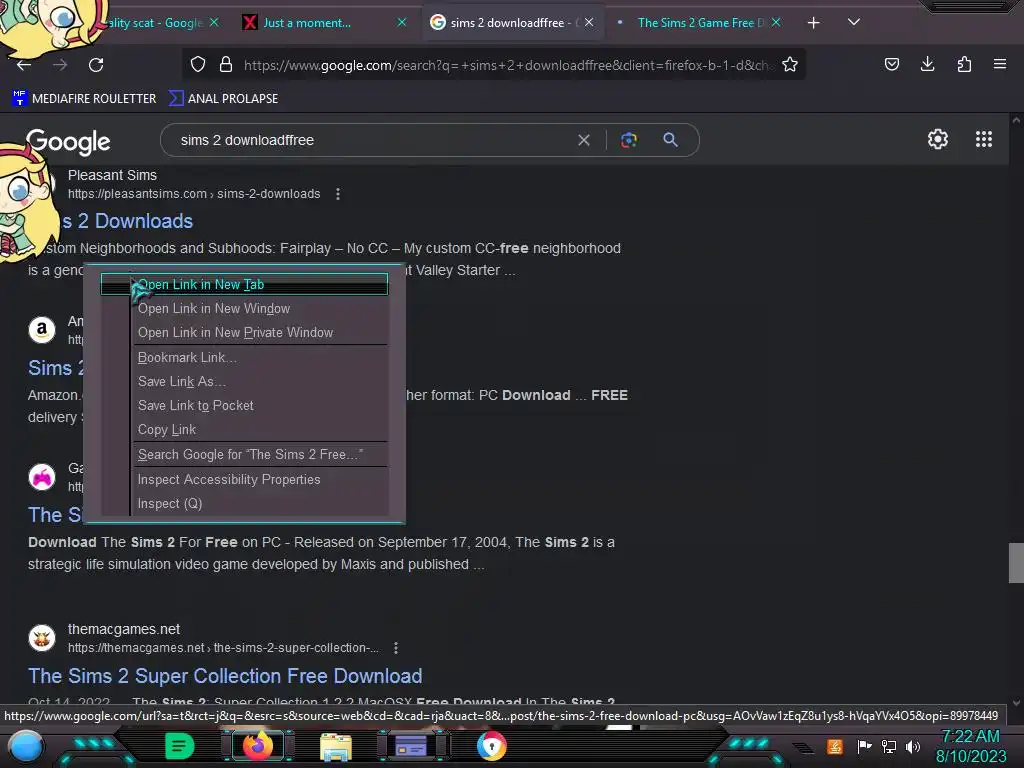Open Chrome-style browser on taskbar
Screen dimensions: 1024x768
click(492, 746)
